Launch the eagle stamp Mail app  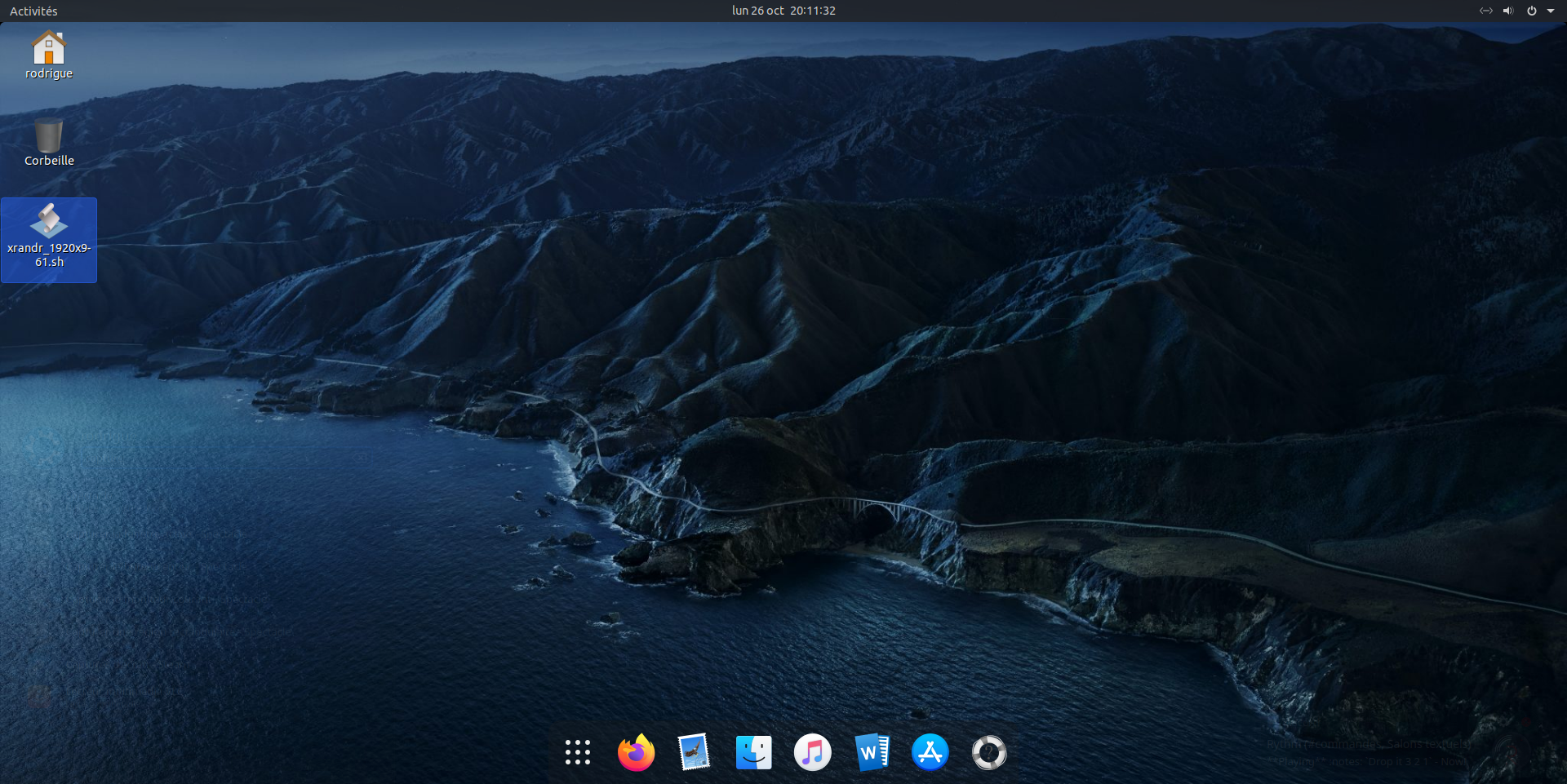point(695,752)
